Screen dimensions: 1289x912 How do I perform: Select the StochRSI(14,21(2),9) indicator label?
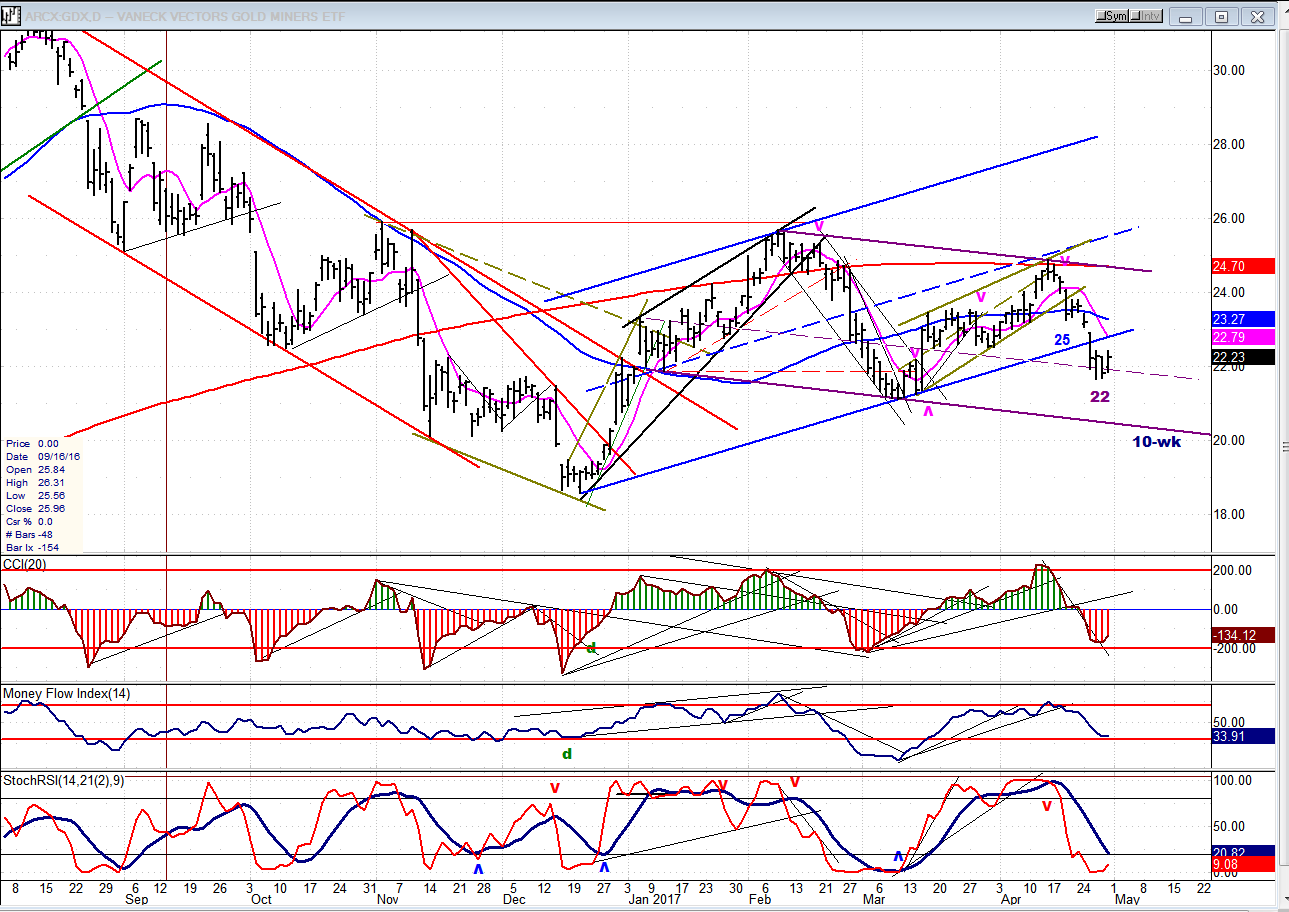pos(62,779)
